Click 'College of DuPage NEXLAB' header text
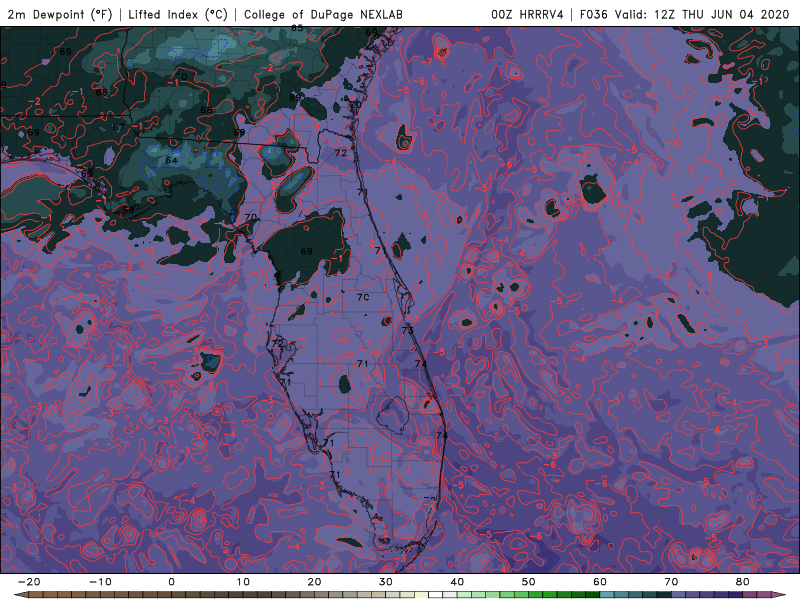Viewport: 800px width, 600px height. (x=323, y=14)
